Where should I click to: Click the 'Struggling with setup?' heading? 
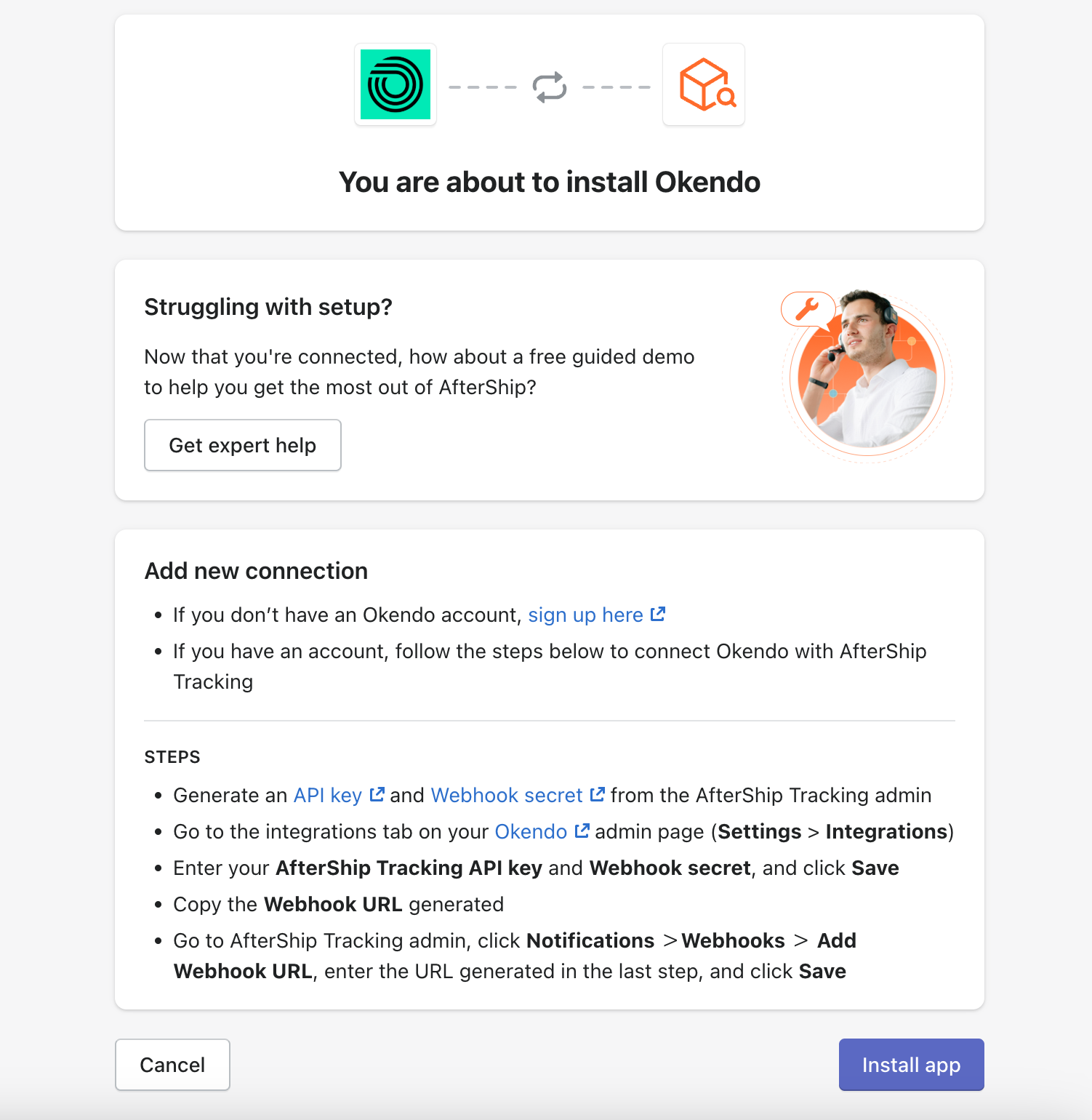(267, 307)
